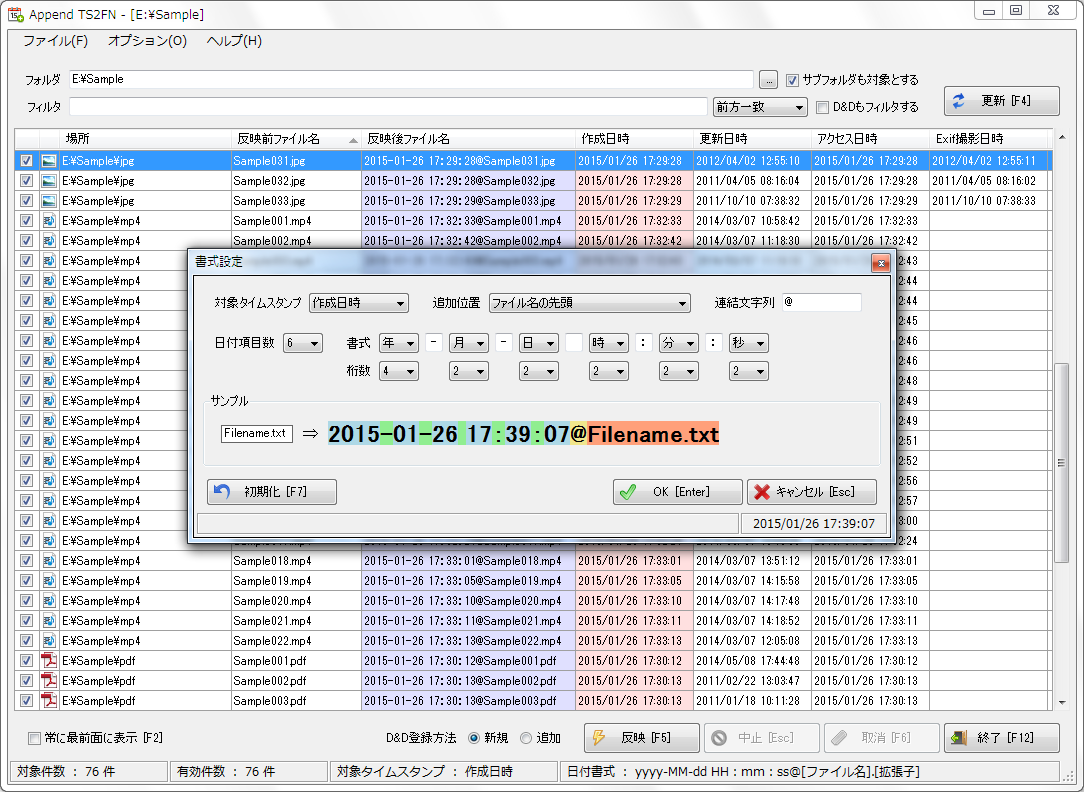Click the green checkmark icon on OK button

click(x=628, y=492)
